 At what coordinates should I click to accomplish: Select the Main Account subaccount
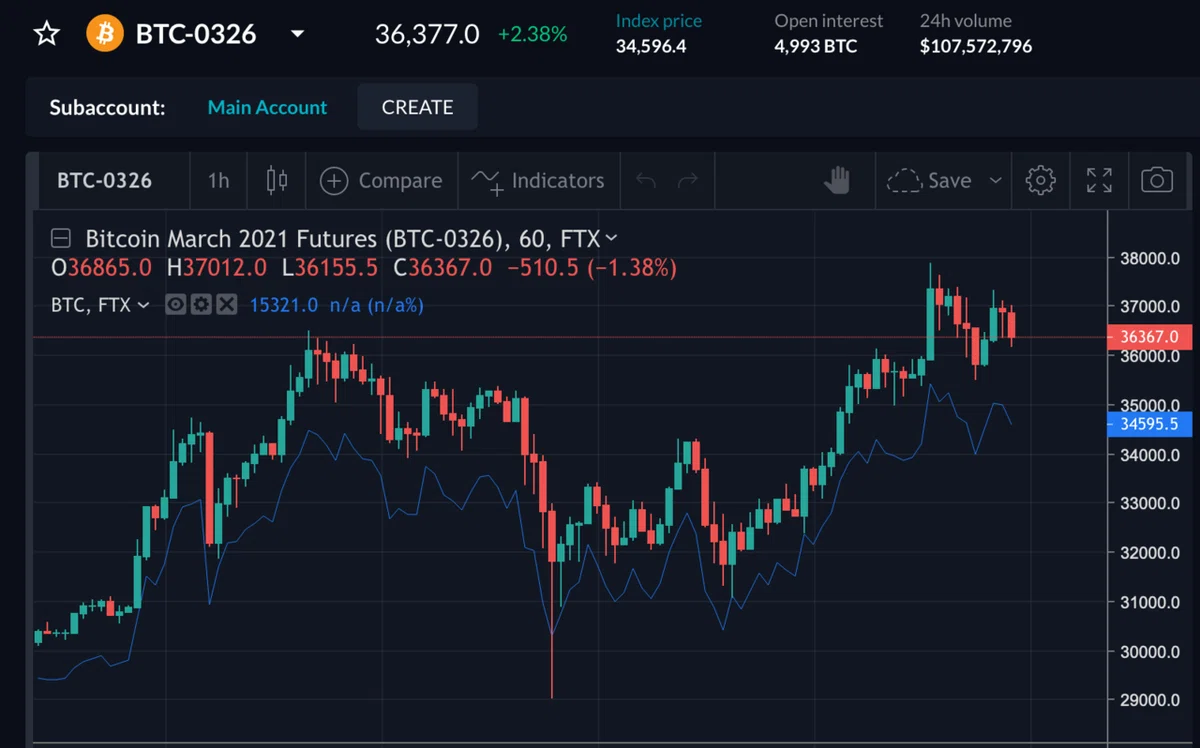coord(267,107)
